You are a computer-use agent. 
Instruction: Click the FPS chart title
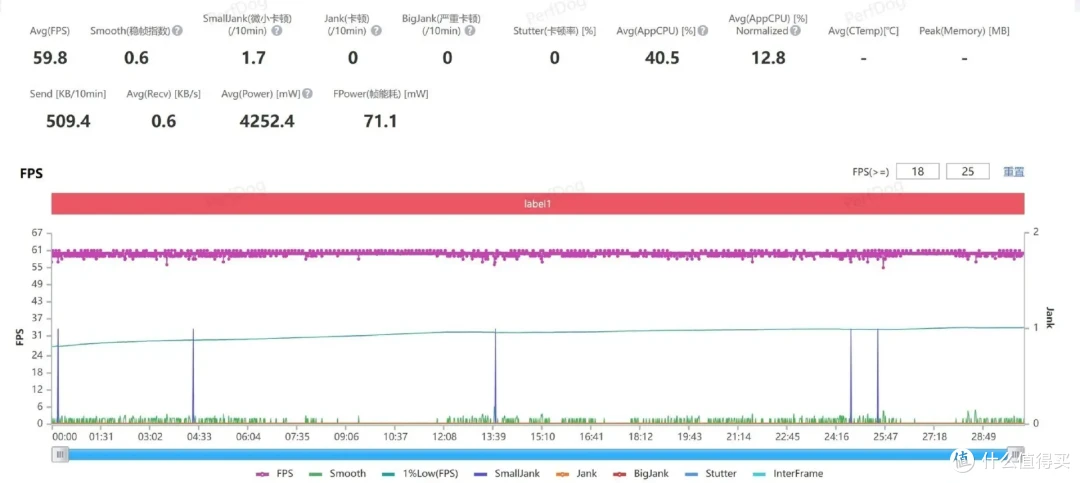click(32, 174)
